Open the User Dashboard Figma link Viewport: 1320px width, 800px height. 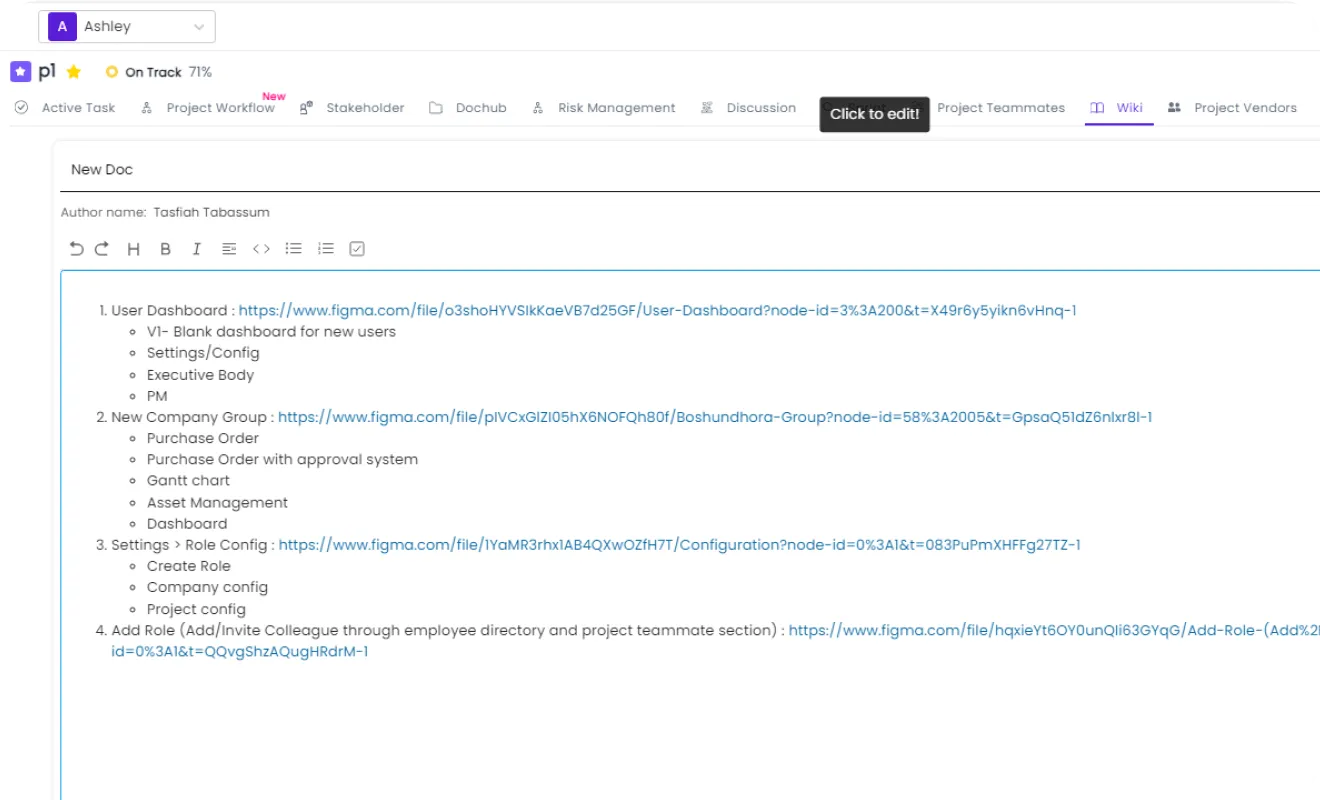(x=657, y=310)
